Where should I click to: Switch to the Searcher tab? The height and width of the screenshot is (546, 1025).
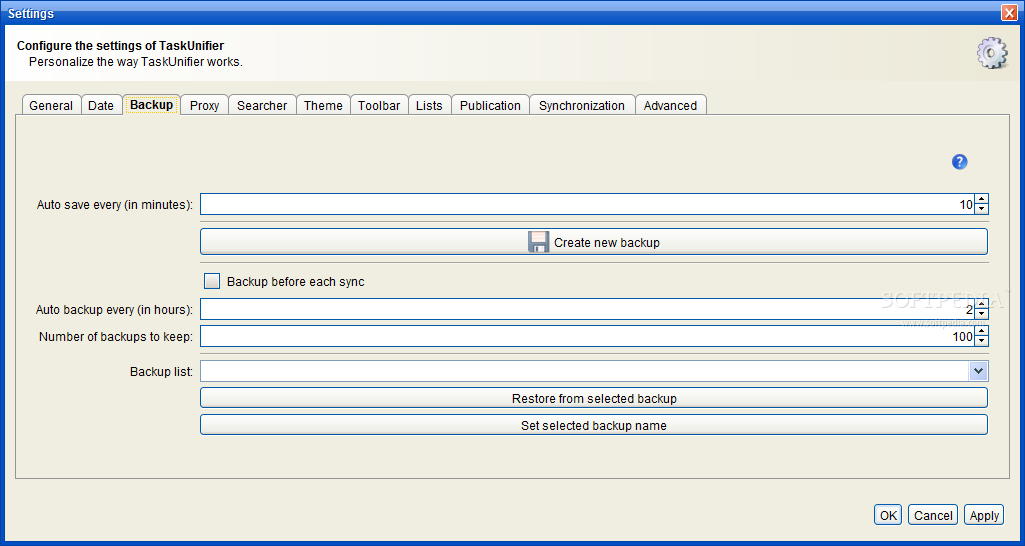[262, 105]
